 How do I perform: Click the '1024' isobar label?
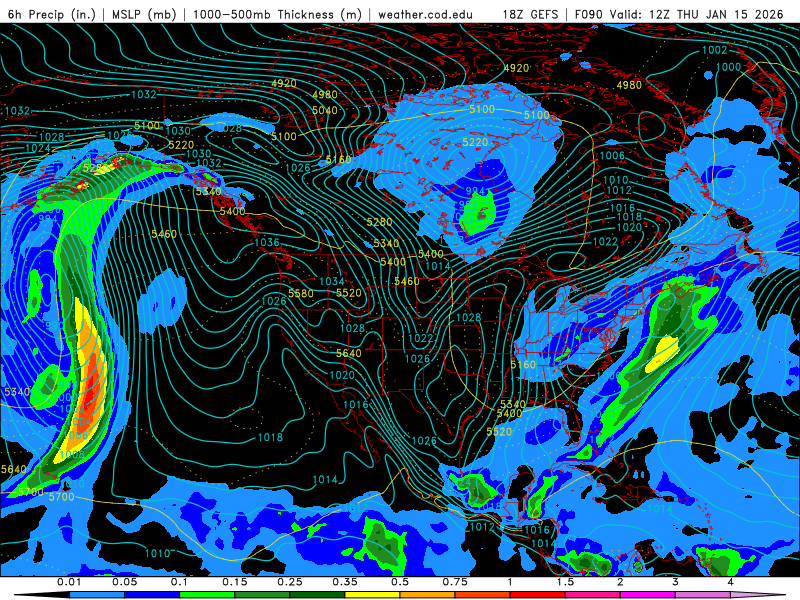click(38, 148)
